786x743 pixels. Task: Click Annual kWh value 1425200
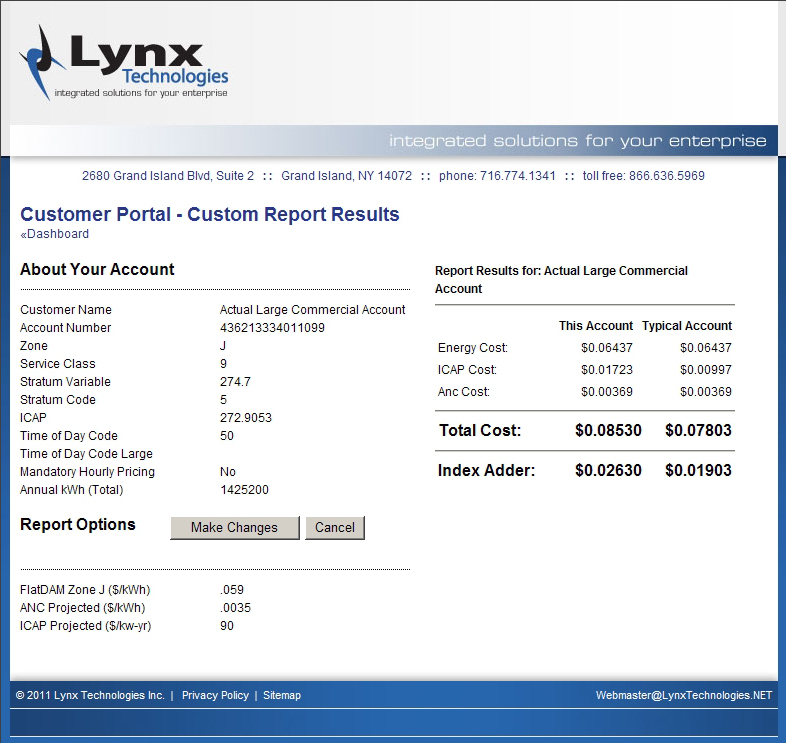(x=244, y=490)
